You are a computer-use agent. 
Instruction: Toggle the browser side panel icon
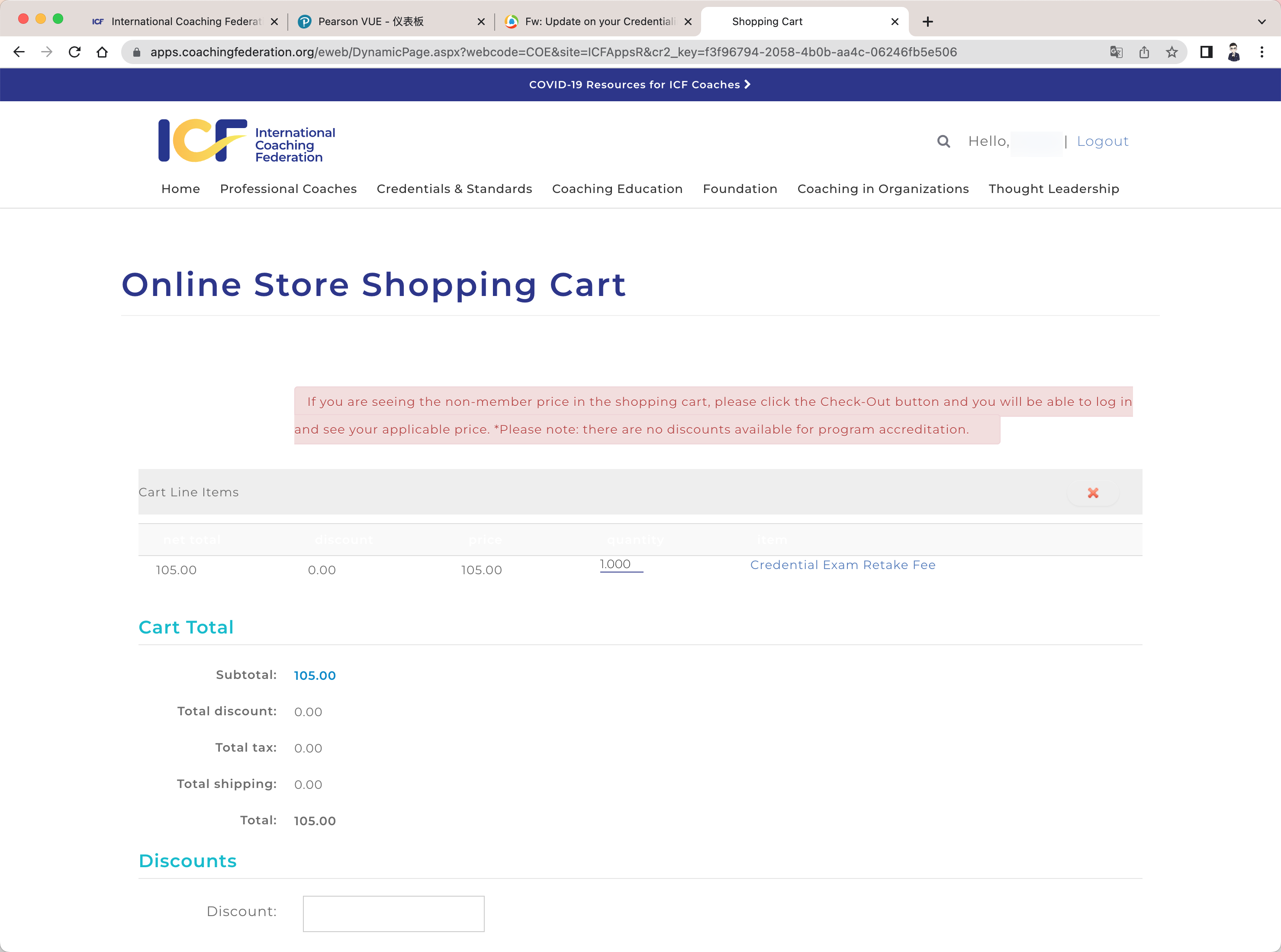tap(1206, 52)
